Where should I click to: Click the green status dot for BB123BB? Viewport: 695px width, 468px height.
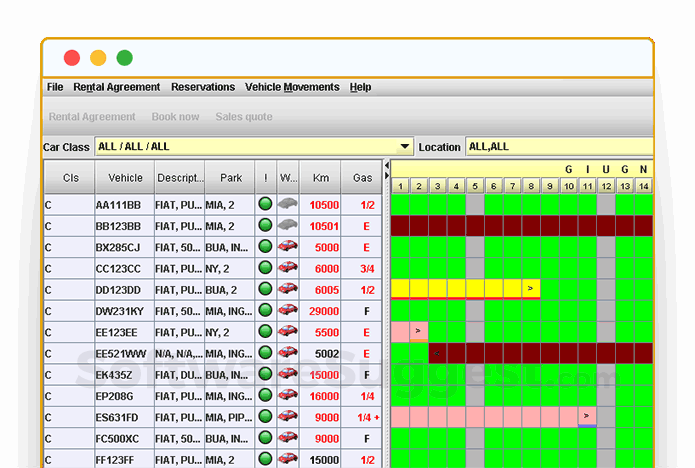coord(265,225)
